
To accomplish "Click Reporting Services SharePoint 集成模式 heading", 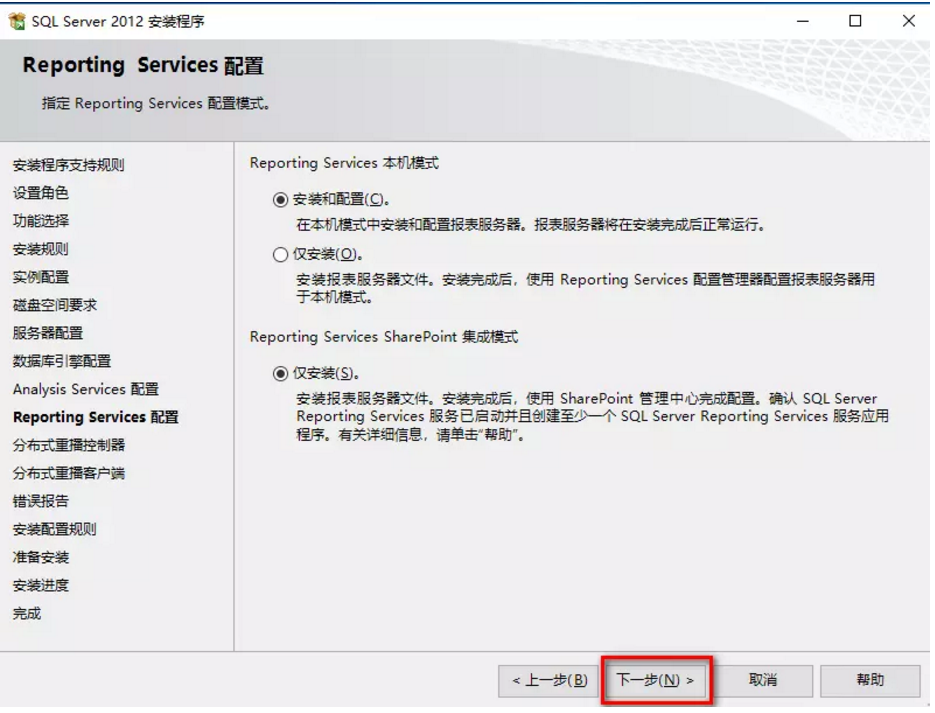I will point(383,337).
